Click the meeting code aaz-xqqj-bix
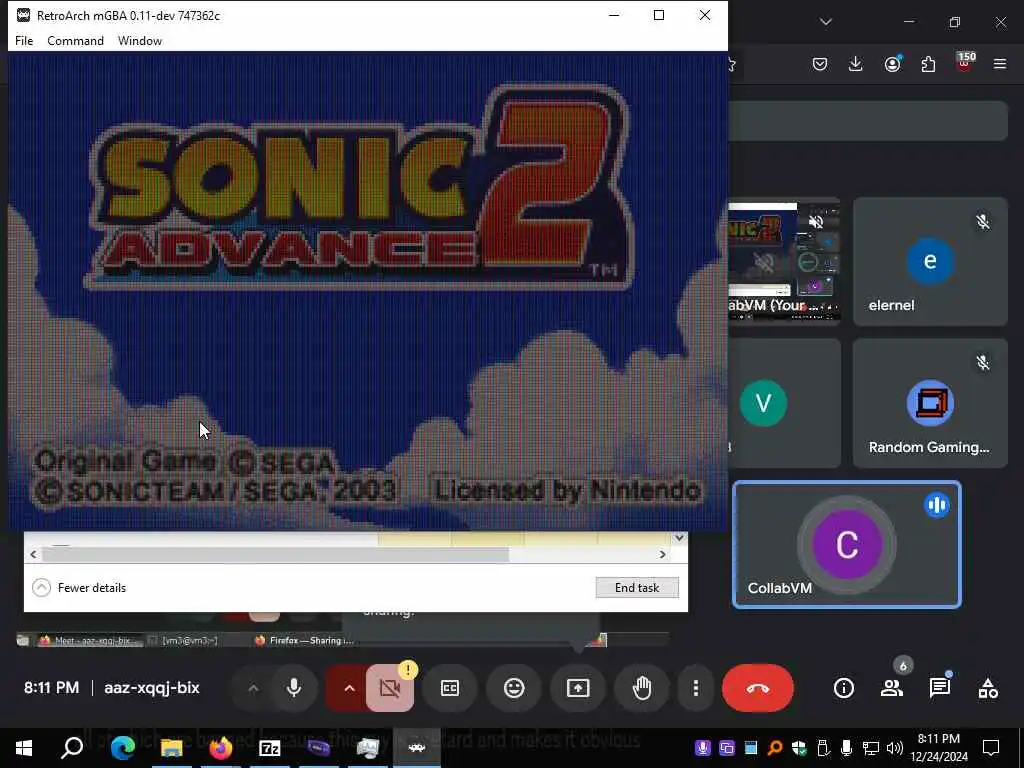This screenshot has height=768, width=1024. tap(152, 688)
